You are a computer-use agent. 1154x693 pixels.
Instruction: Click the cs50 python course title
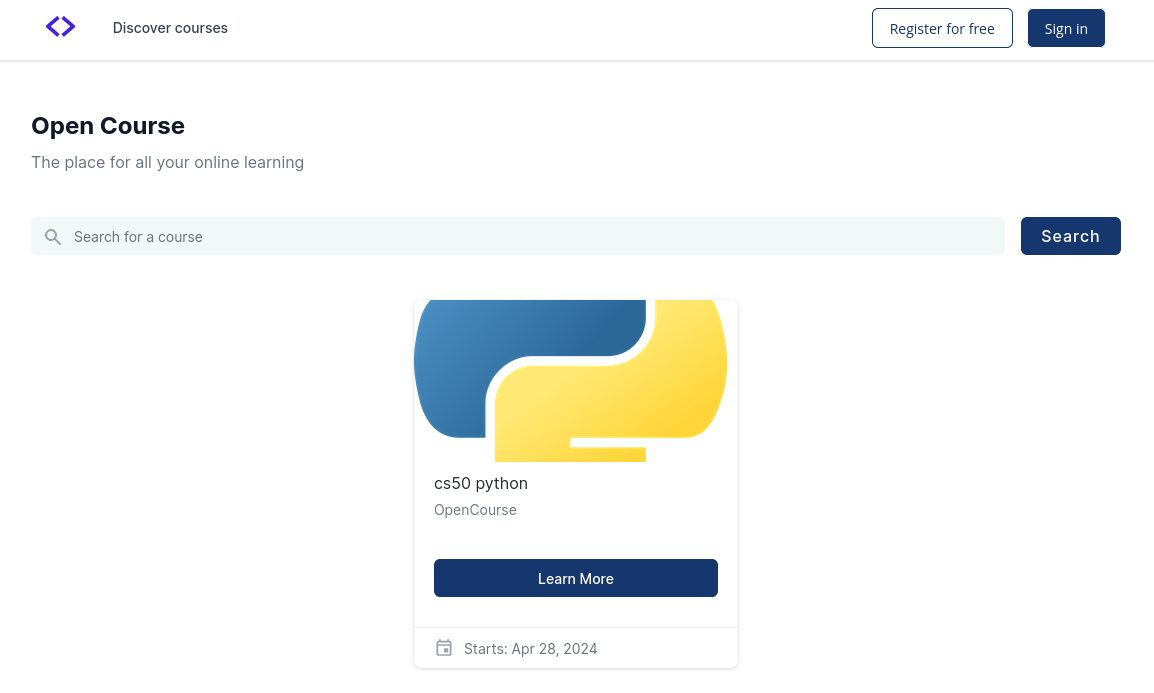click(x=481, y=483)
